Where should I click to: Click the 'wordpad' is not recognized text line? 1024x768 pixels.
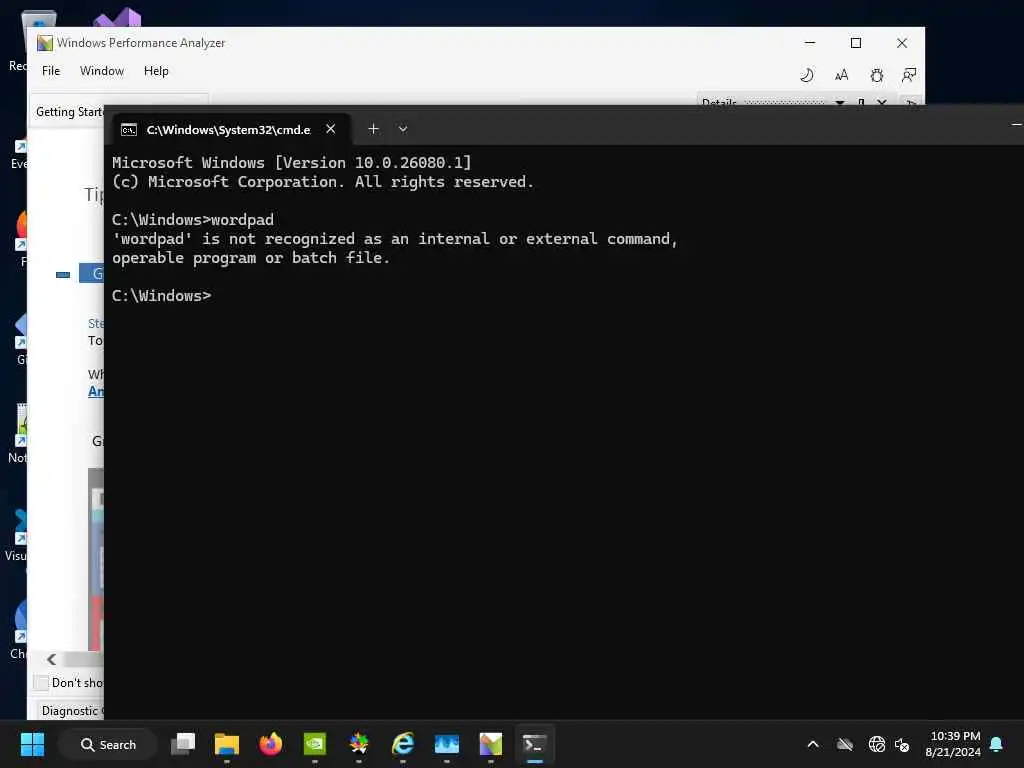tap(395, 239)
